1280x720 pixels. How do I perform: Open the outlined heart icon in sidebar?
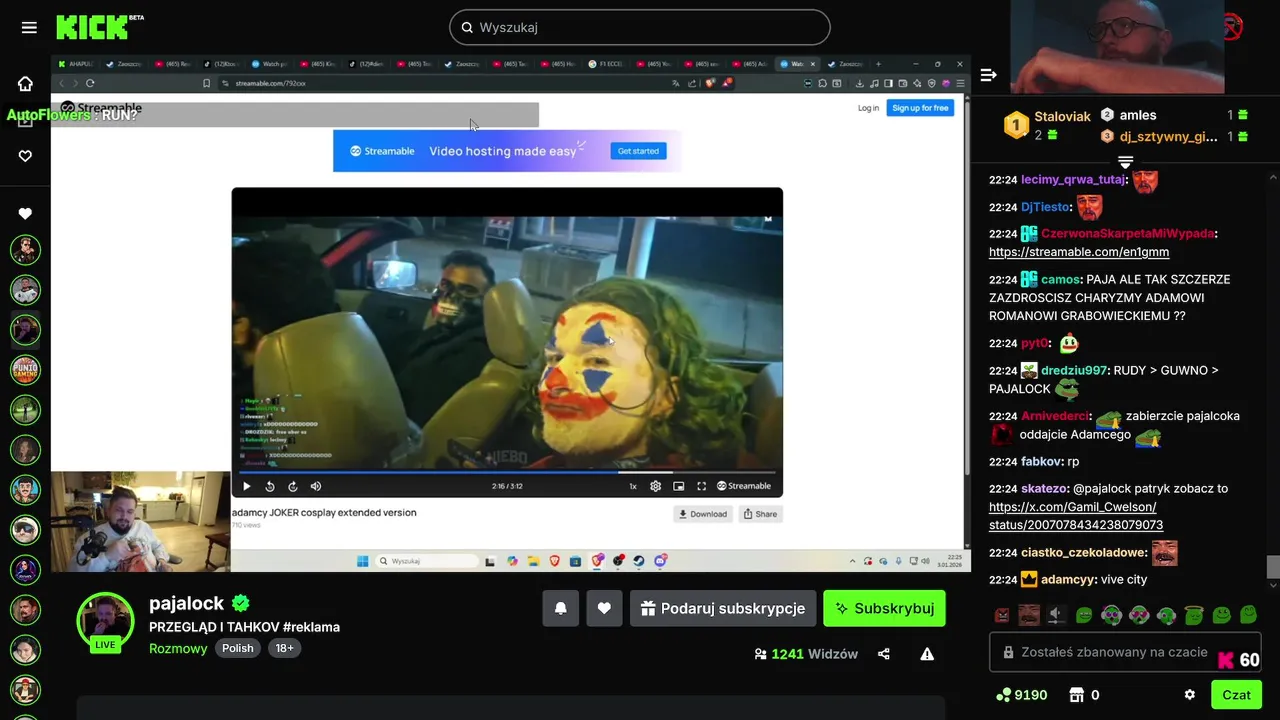click(x=25, y=156)
